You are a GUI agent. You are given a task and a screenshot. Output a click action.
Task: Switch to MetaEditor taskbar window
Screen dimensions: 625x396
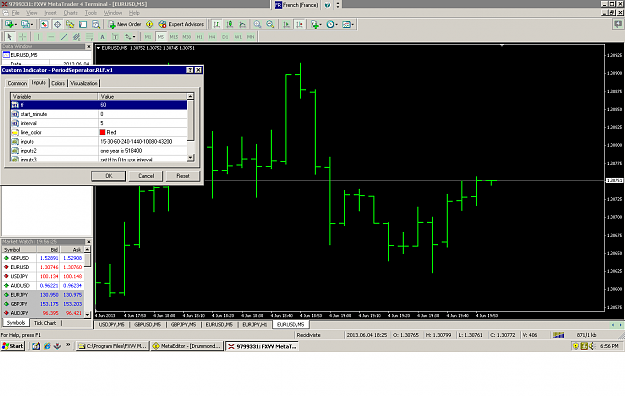(x=187, y=346)
